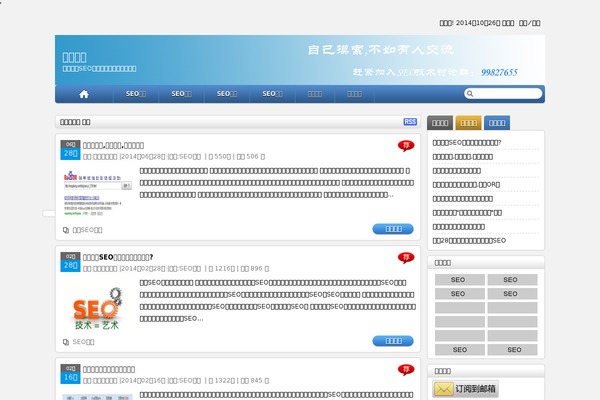Open the Baidu search screenshot thumbnail
The height and width of the screenshot is (400, 600).
point(97,193)
